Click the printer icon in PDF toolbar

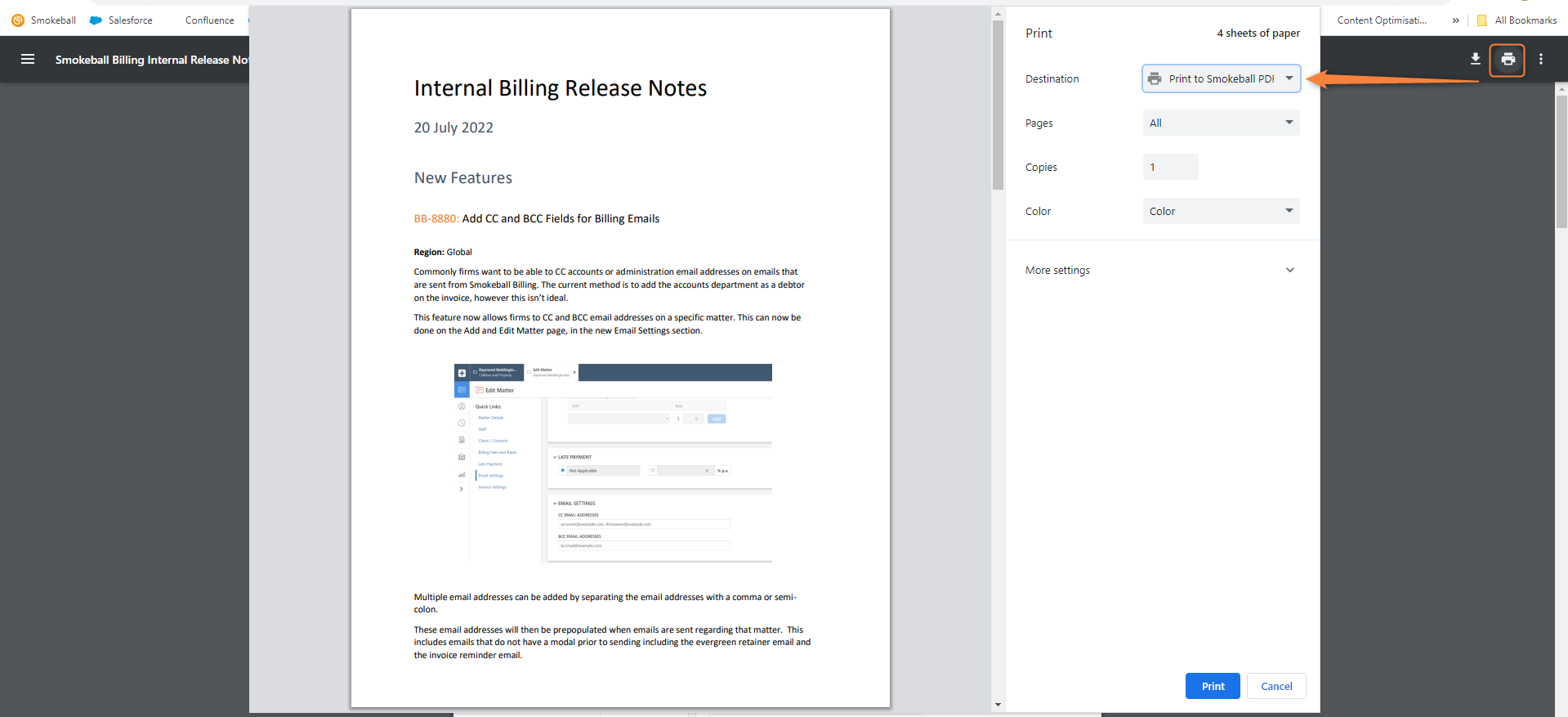[x=1508, y=59]
